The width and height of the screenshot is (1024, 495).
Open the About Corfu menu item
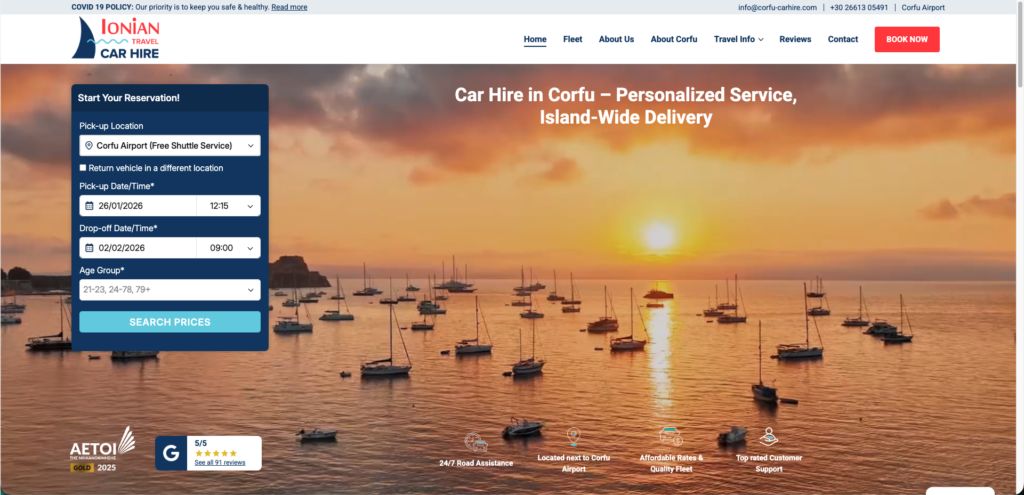673,39
